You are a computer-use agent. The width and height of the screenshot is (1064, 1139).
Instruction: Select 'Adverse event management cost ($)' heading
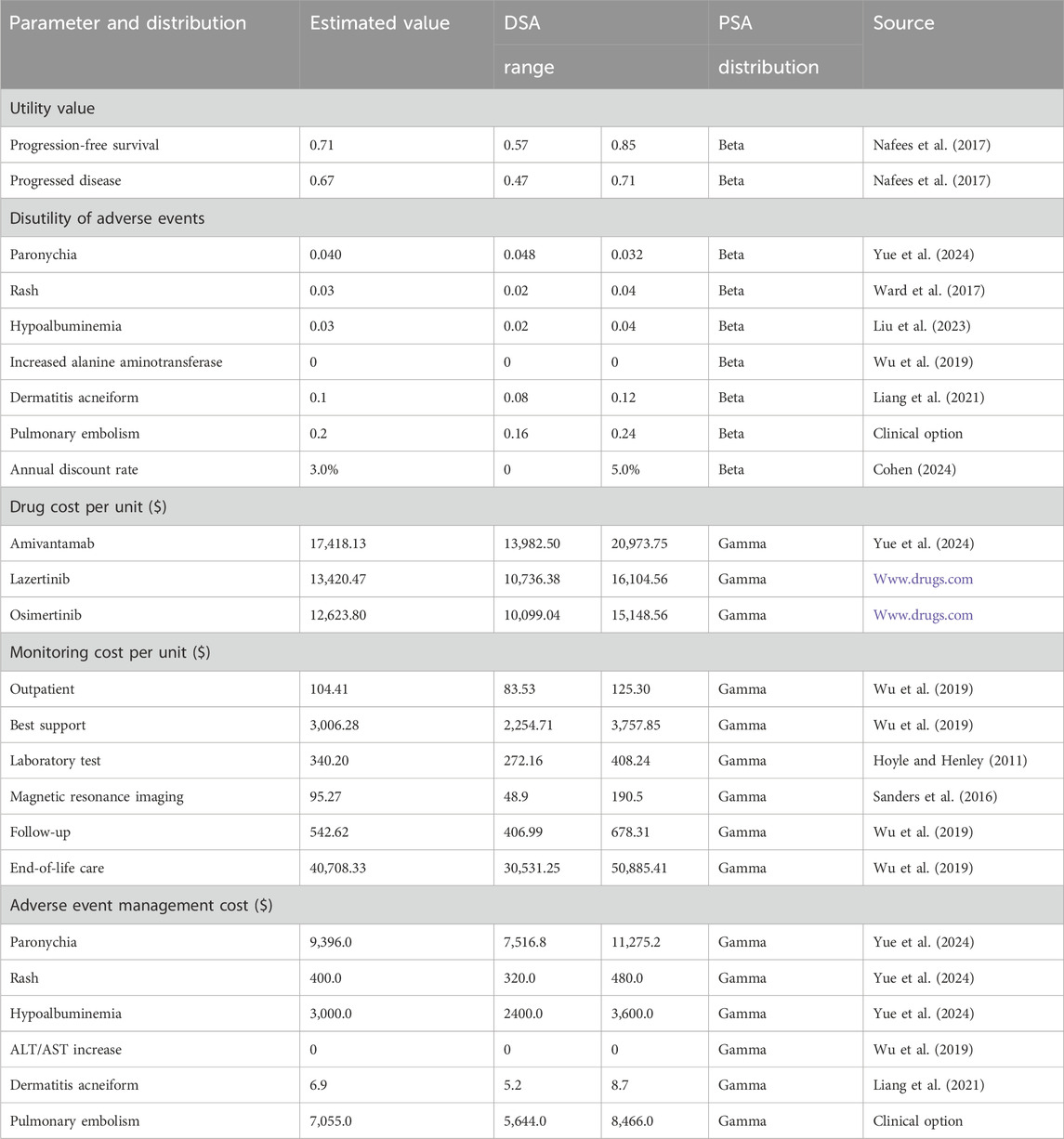point(141,905)
